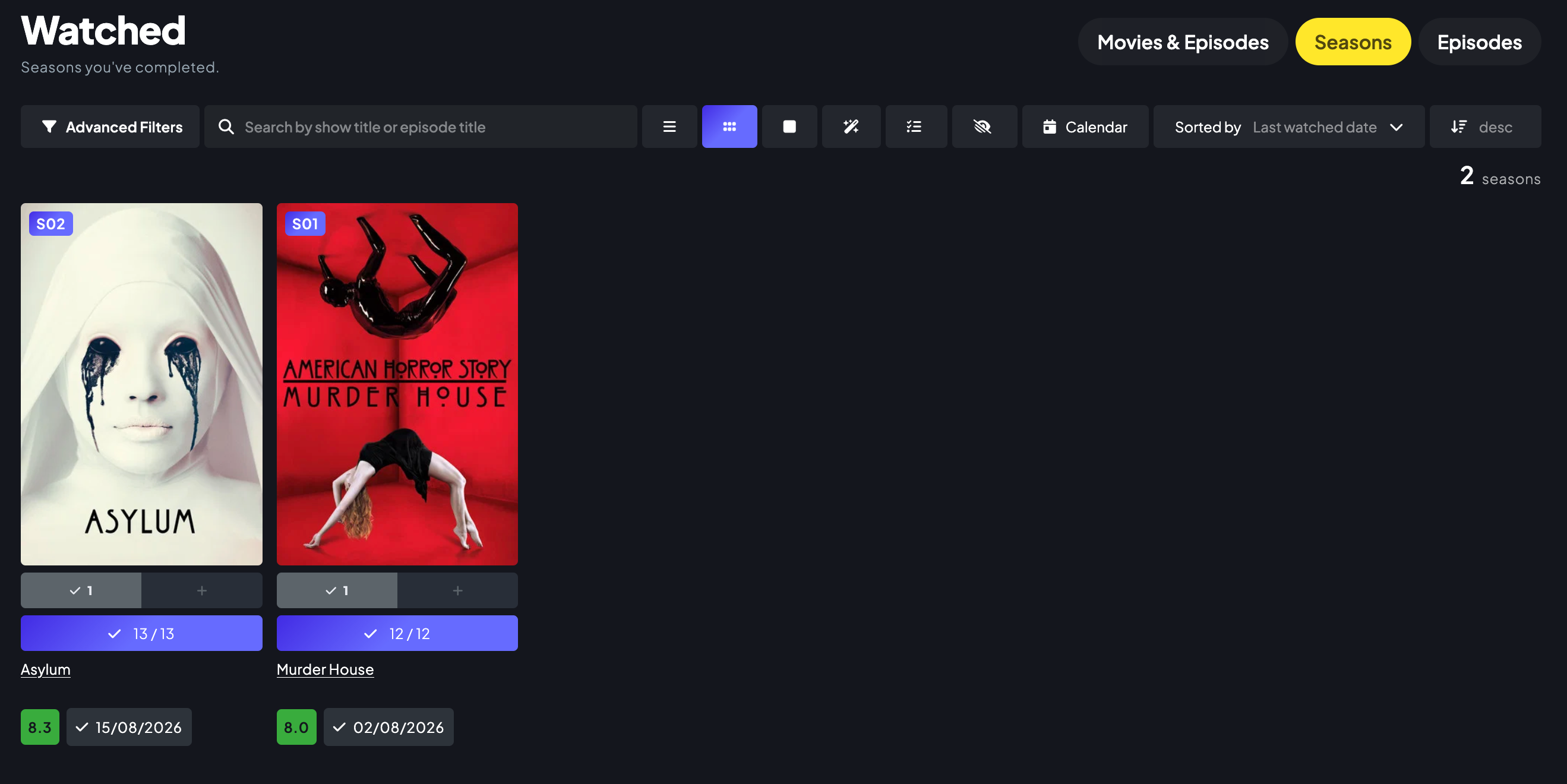The image size is (1567, 784).
Task: Click the Watched page heading
Action: (x=103, y=30)
